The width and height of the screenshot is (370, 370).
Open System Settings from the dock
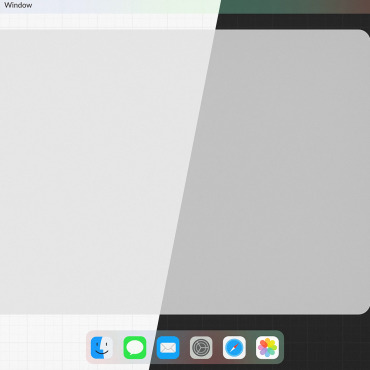(201, 348)
